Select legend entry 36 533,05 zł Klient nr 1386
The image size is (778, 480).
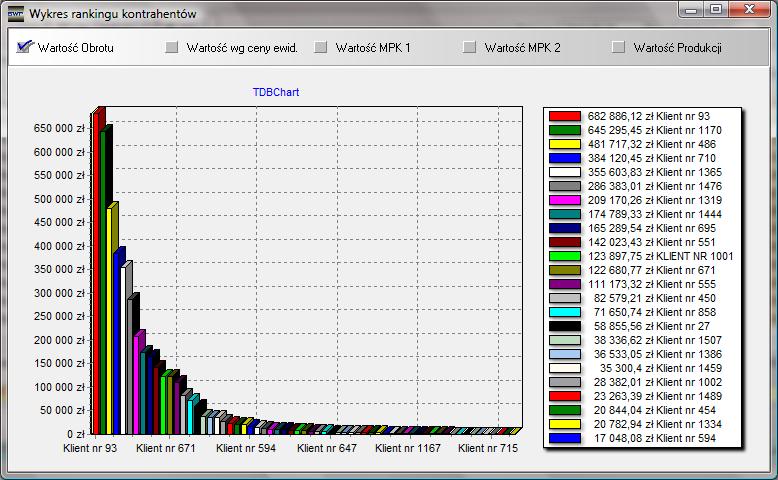coord(657,354)
